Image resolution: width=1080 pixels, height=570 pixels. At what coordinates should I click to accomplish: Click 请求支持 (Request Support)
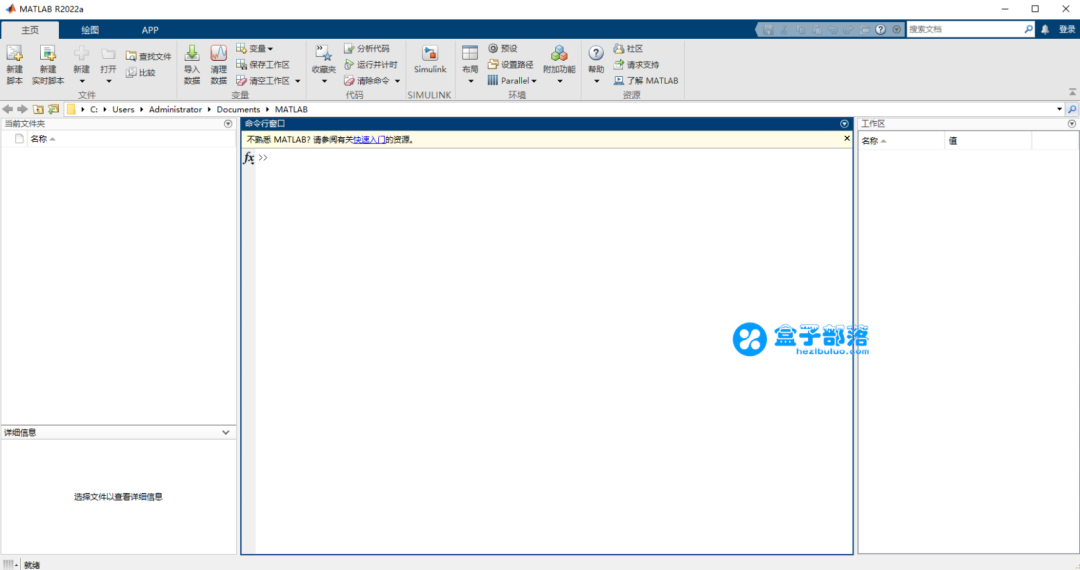636,65
